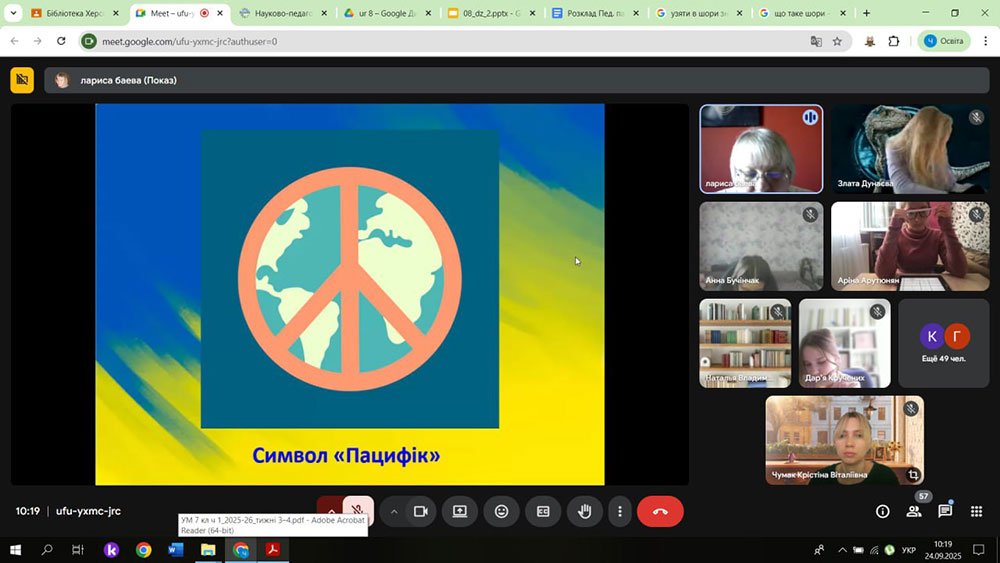
Task: Reload the Meet page
Action: (61, 41)
